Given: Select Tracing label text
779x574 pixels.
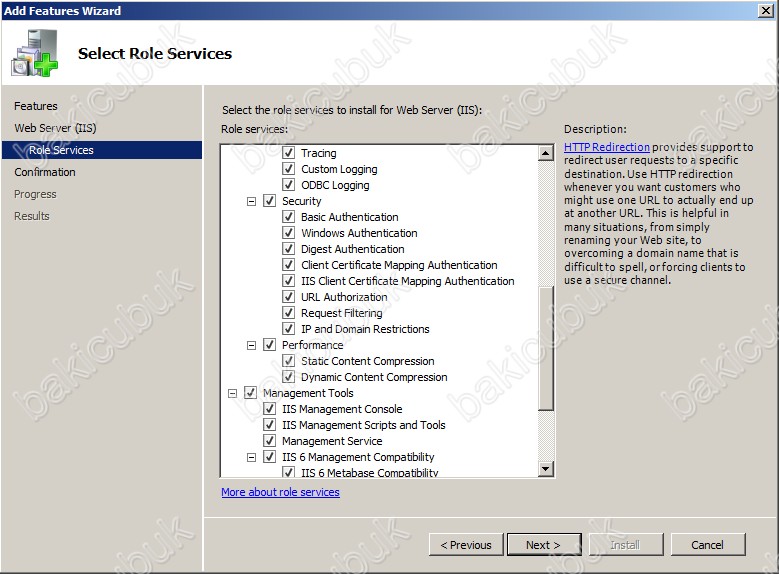Looking at the screenshot, I should [x=318, y=153].
